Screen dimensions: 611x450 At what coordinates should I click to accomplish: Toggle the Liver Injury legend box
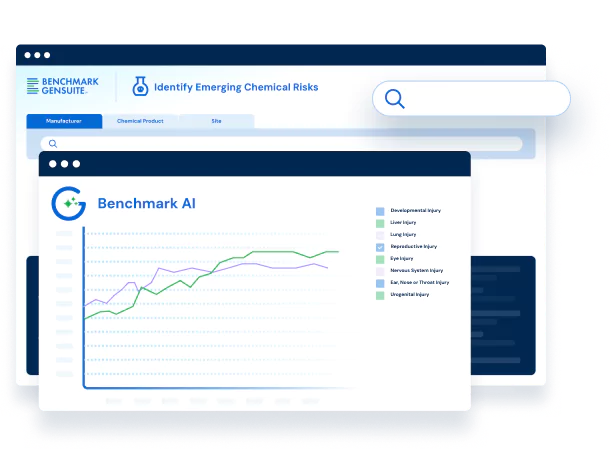click(x=380, y=223)
